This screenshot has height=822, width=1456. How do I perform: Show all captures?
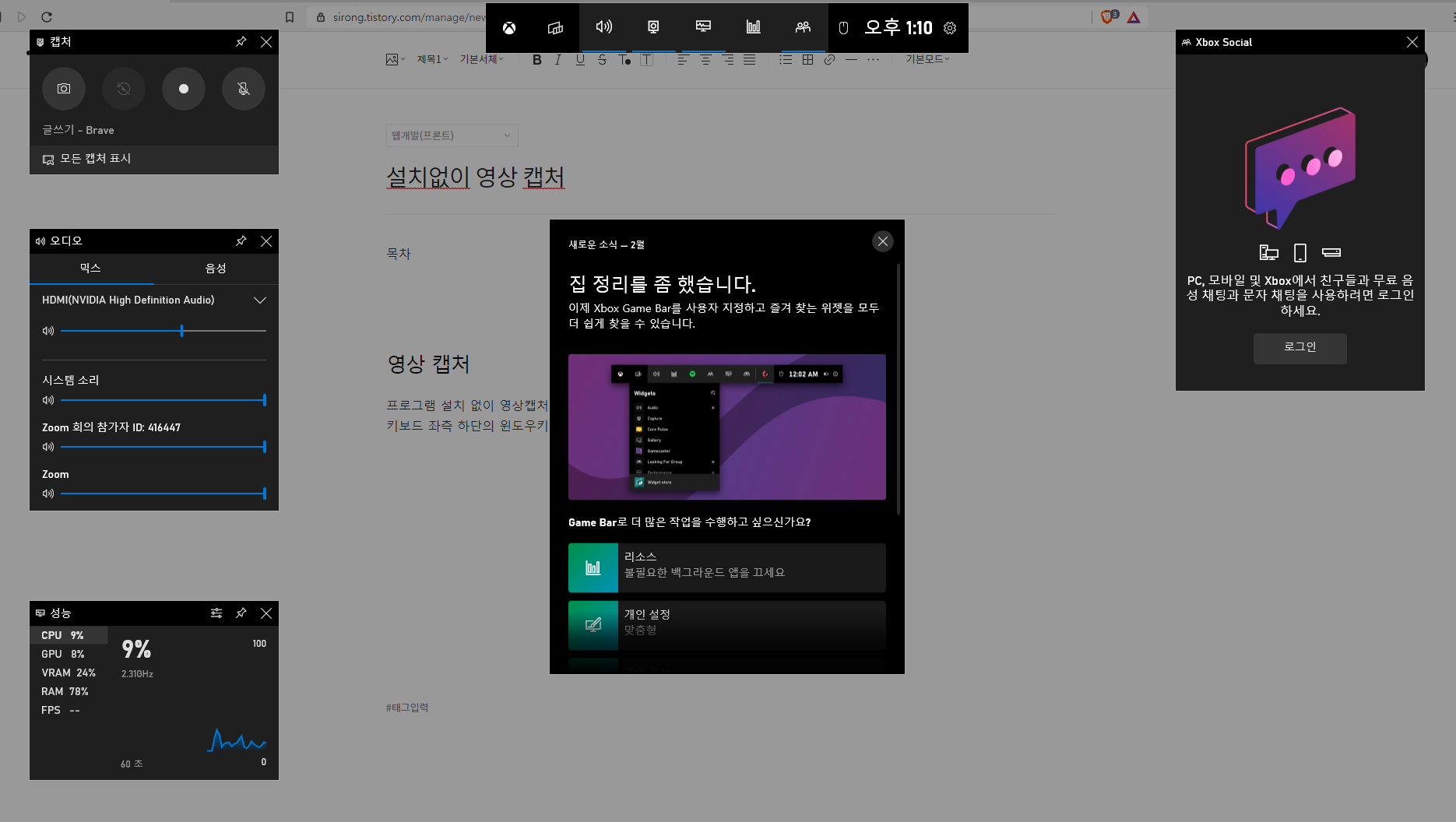coord(154,159)
